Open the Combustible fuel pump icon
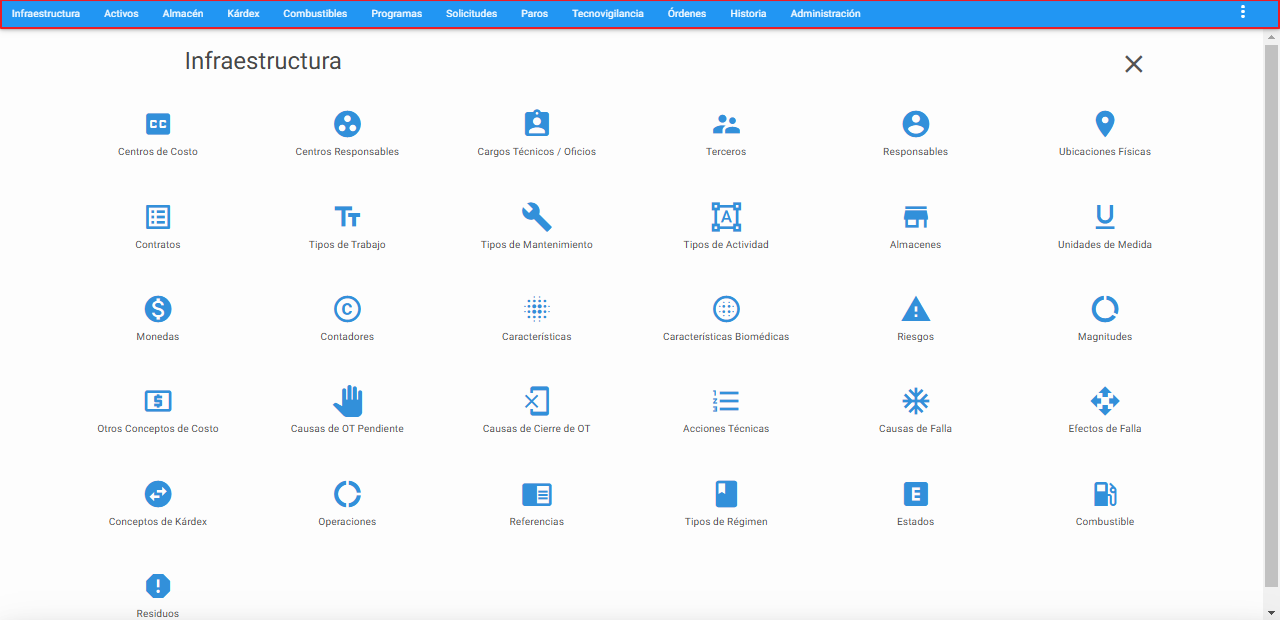1280x620 pixels. (x=1105, y=494)
